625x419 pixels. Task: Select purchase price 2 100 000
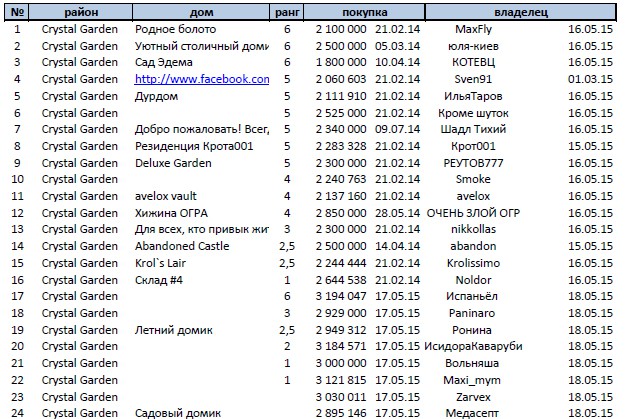pos(341,30)
